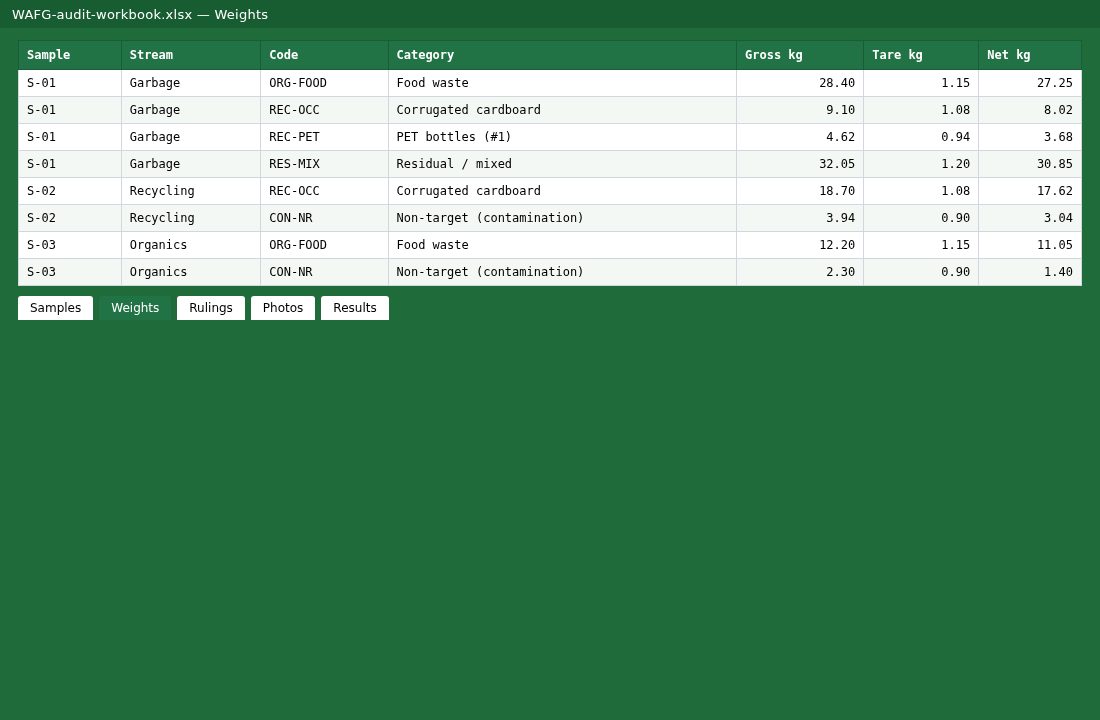Screen dimensions: 1100x720
Task: Click net weight cell 30.85
Action: click(1030, 164)
